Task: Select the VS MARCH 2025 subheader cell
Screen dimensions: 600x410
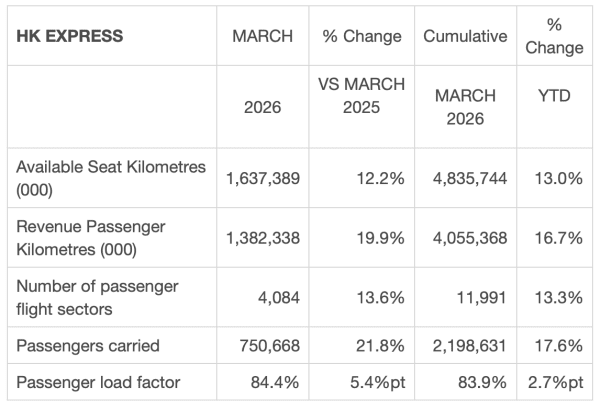Action: coord(361,96)
